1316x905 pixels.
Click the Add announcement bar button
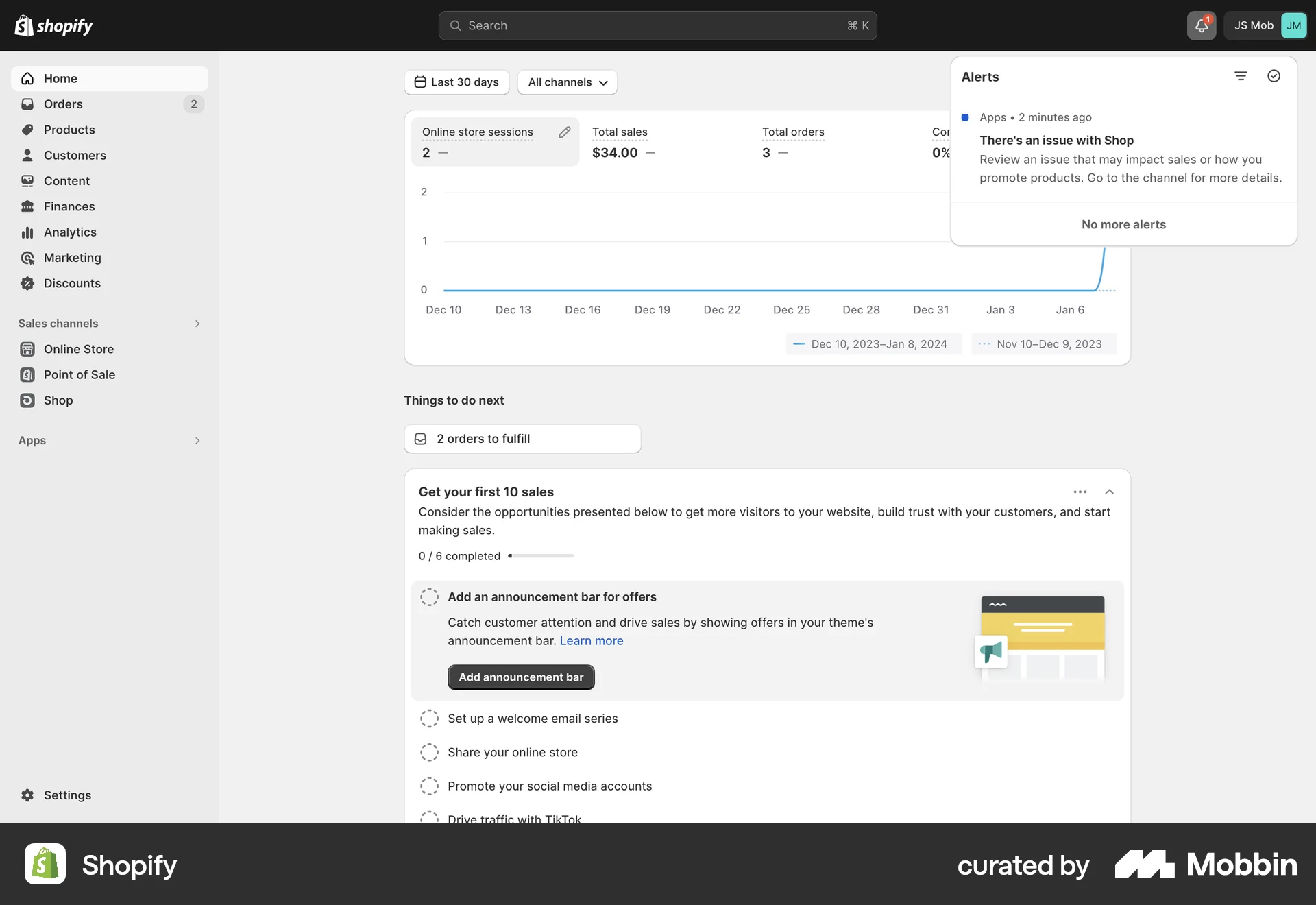pyautogui.click(x=520, y=677)
